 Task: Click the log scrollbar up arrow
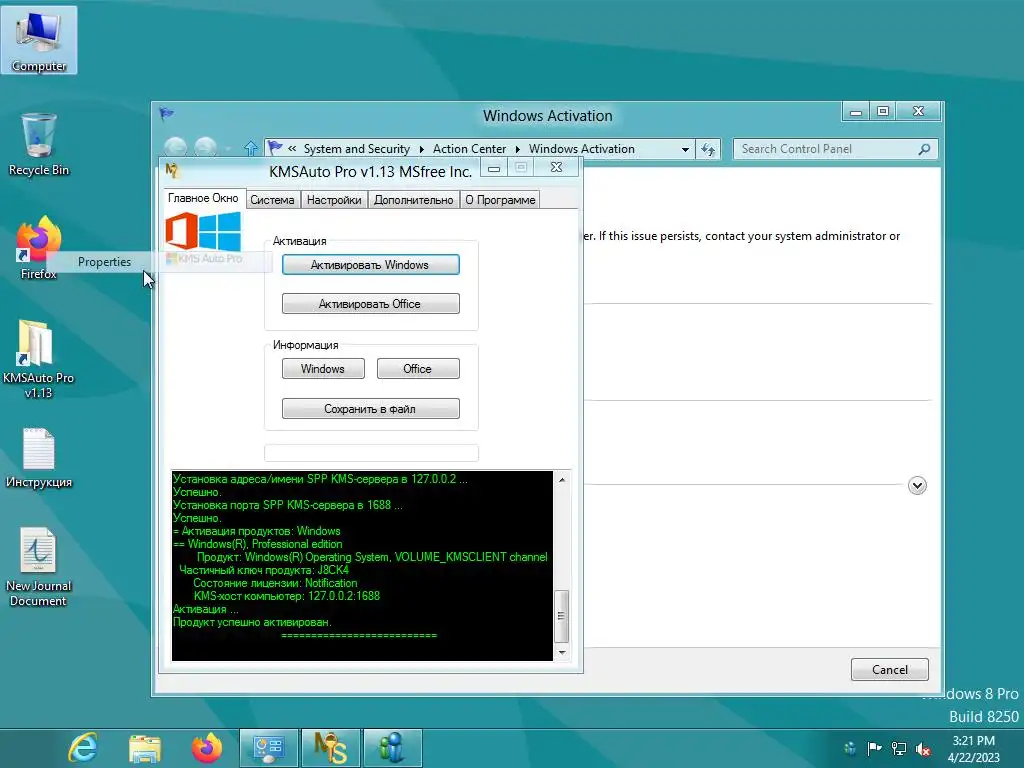point(562,480)
